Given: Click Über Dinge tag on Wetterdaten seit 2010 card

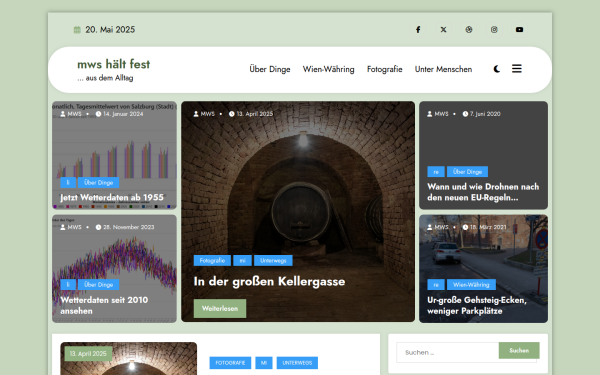Looking at the screenshot, I should click(98, 285).
